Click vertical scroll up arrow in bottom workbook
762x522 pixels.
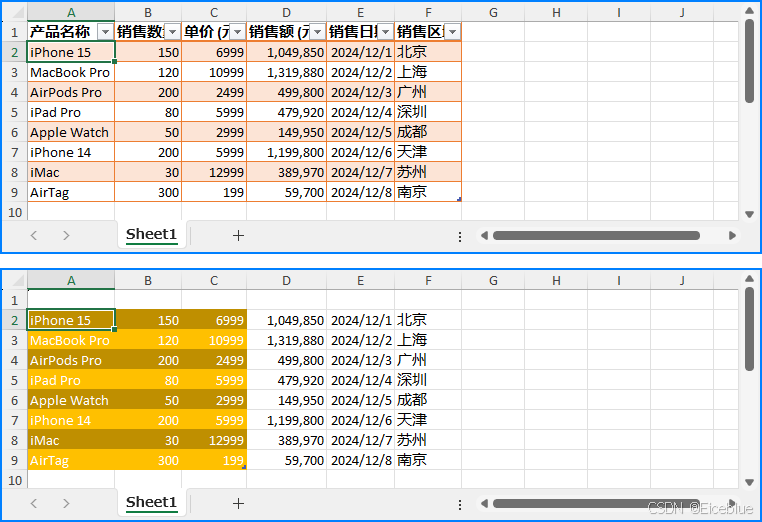click(x=749, y=278)
